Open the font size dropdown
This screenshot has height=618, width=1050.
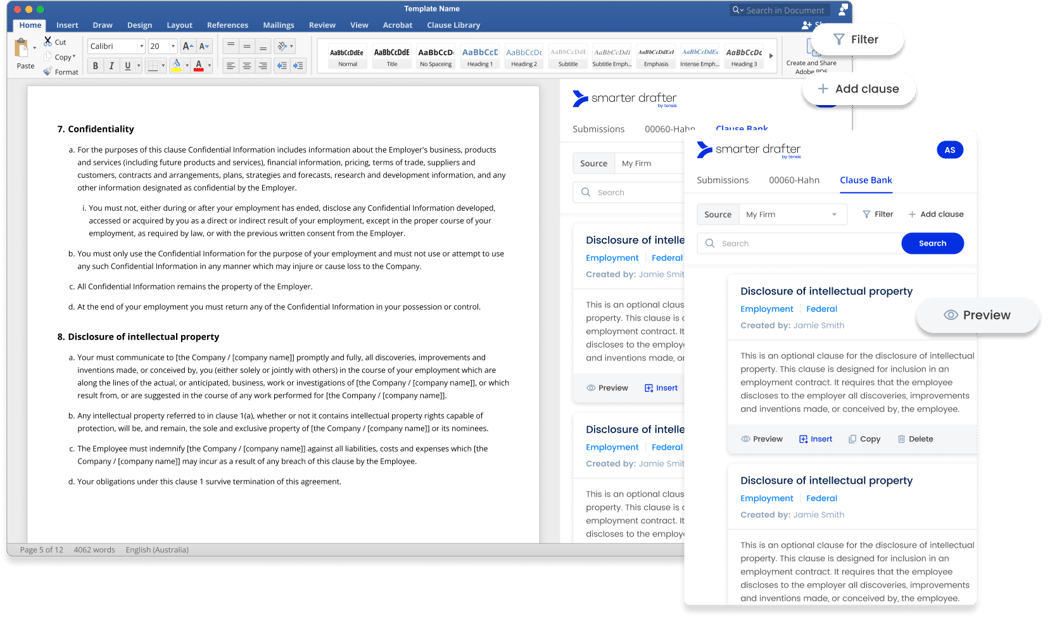pyautogui.click(x=173, y=46)
